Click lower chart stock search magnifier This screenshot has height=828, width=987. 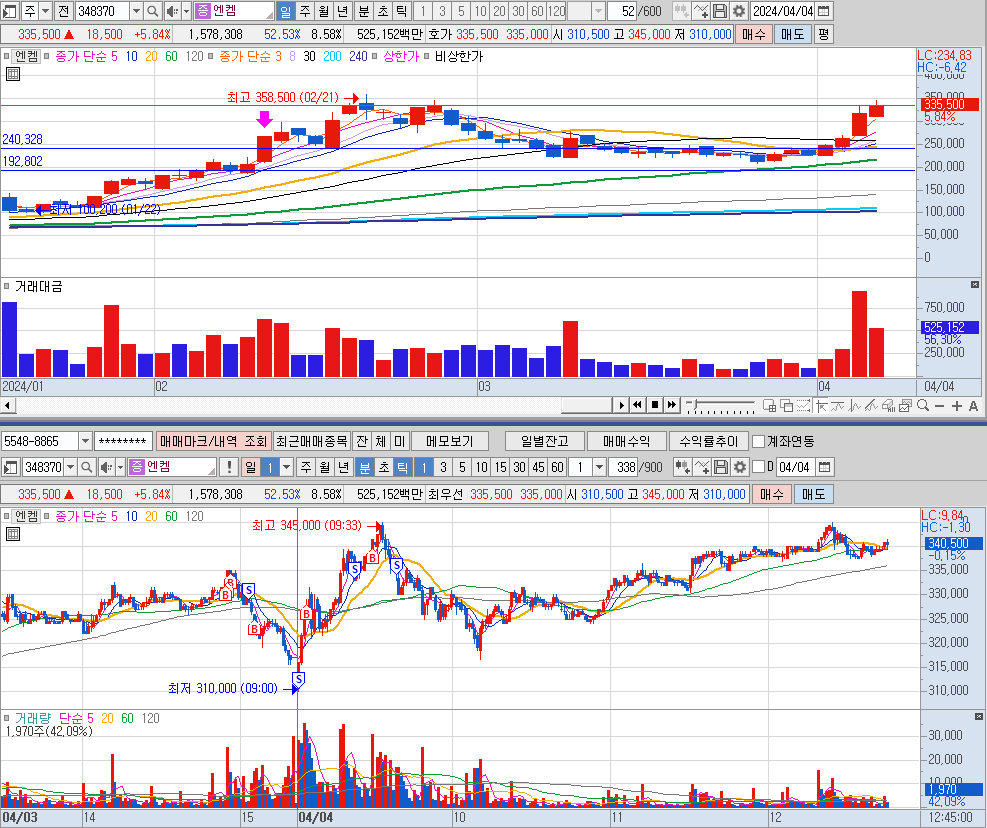point(87,467)
